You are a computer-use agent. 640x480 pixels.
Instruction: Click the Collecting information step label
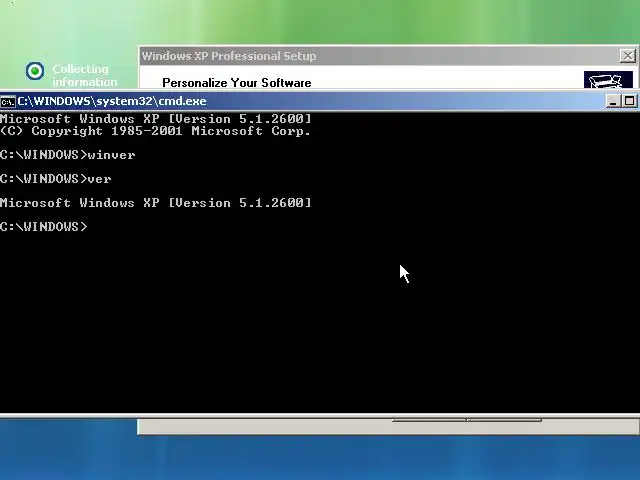tap(85, 76)
